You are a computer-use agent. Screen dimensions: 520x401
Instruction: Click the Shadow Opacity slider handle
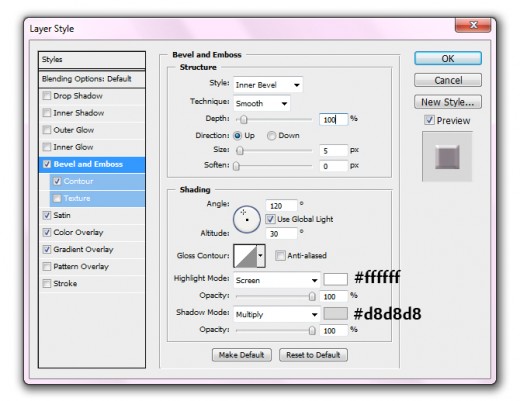[312, 330]
